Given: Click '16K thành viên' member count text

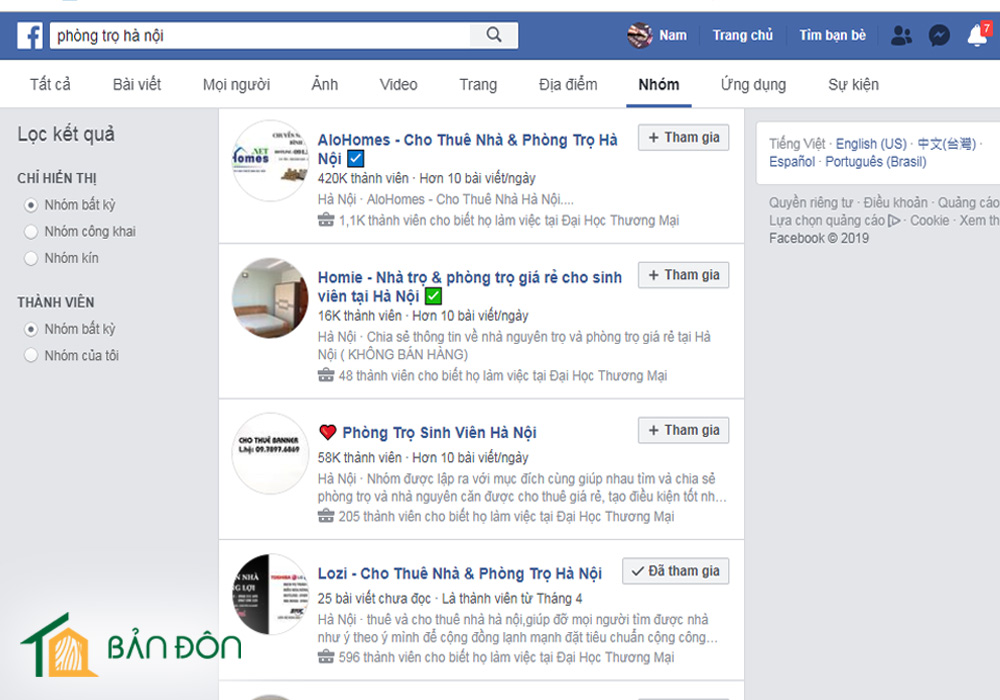Looking at the screenshot, I should (x=360, y=316).
